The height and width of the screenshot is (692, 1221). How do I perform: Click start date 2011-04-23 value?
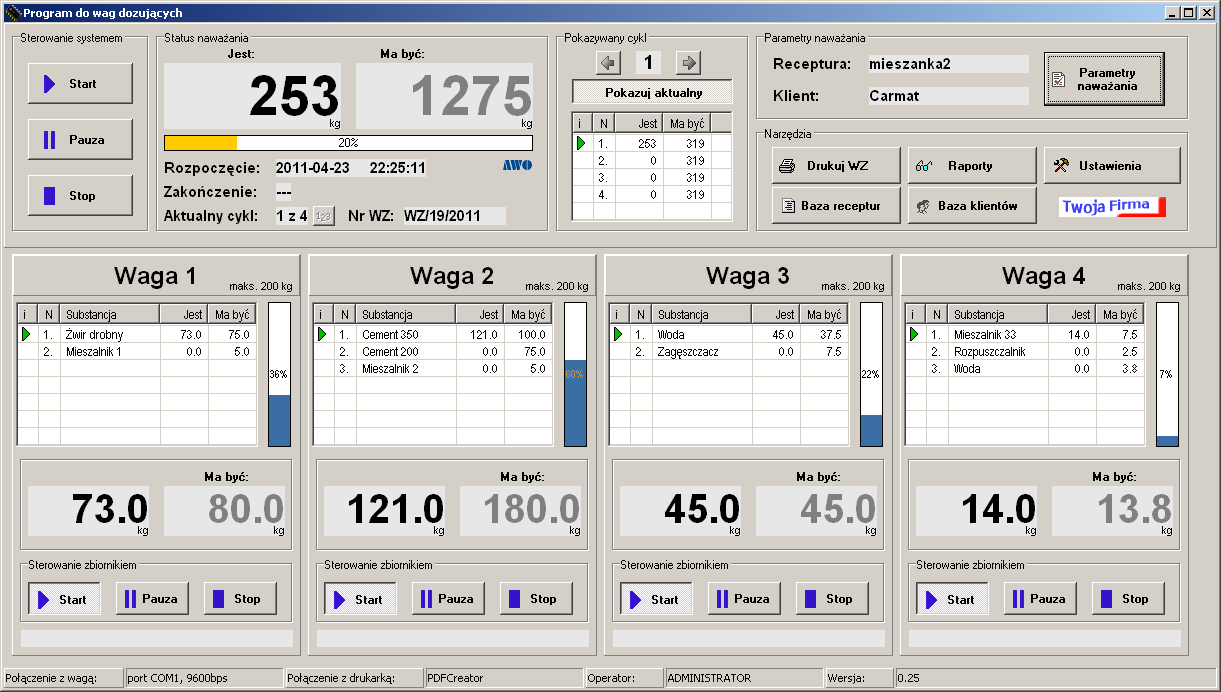pos(312,168)
